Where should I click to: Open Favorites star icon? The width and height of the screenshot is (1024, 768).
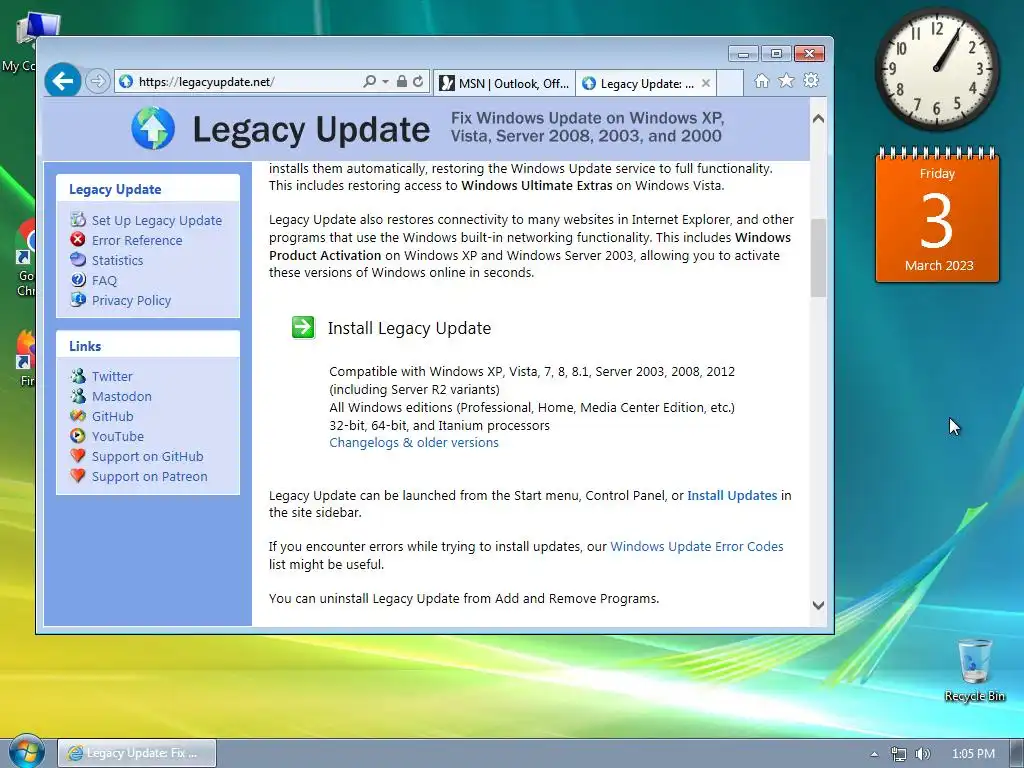click(x=786, y=80)
